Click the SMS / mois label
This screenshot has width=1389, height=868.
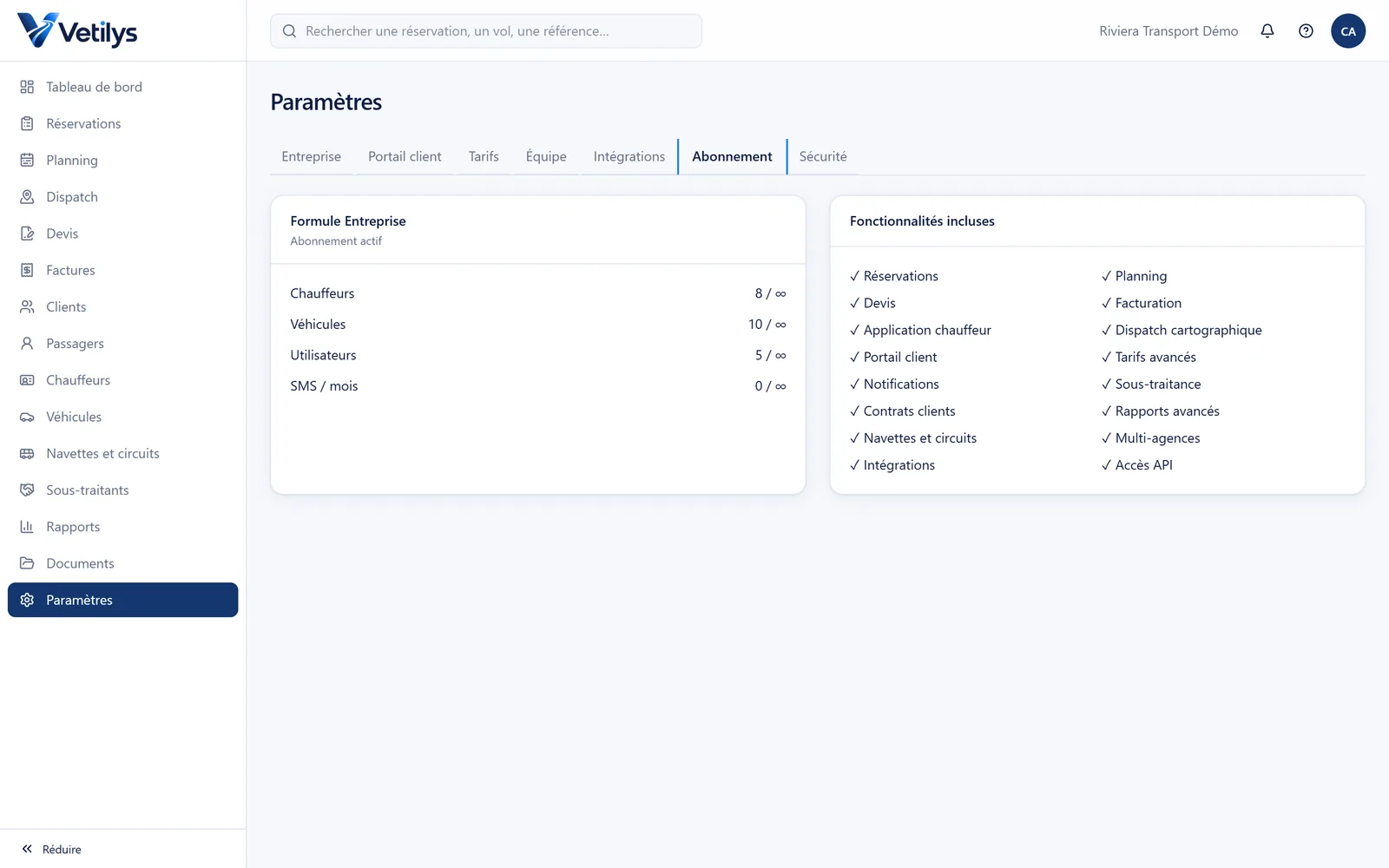pos(324,386)
